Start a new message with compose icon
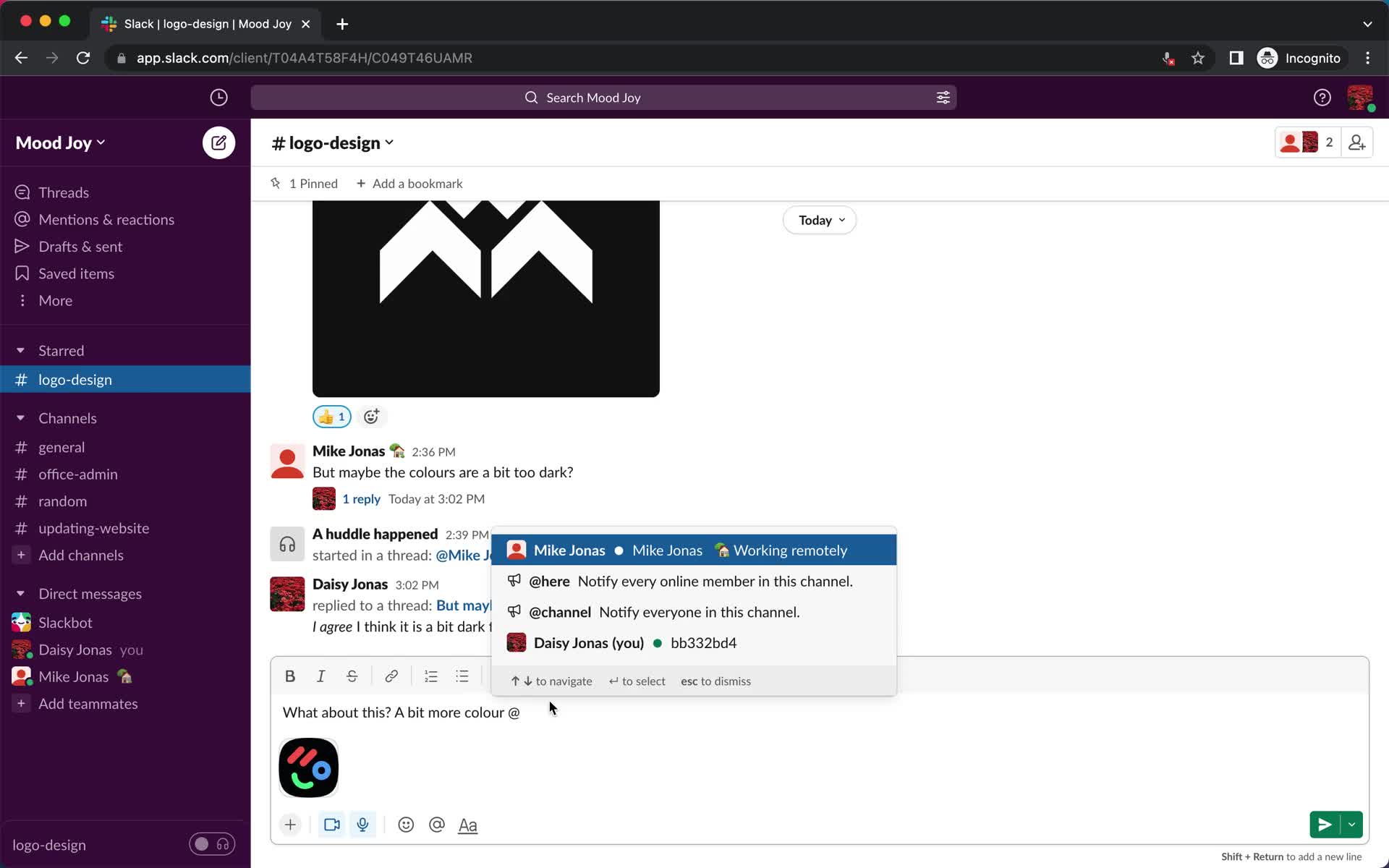Screen dimensions: 1389x868 [218, 142]
